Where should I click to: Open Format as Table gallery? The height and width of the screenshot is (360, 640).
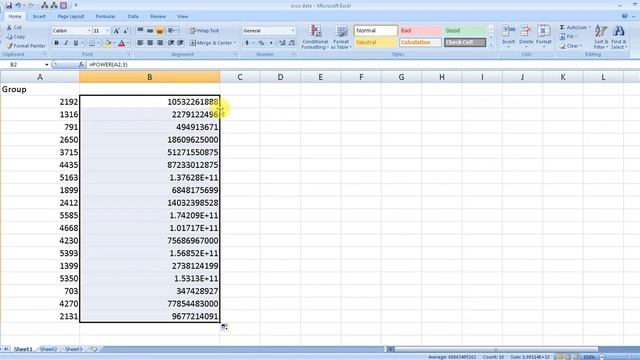(341, 37)
